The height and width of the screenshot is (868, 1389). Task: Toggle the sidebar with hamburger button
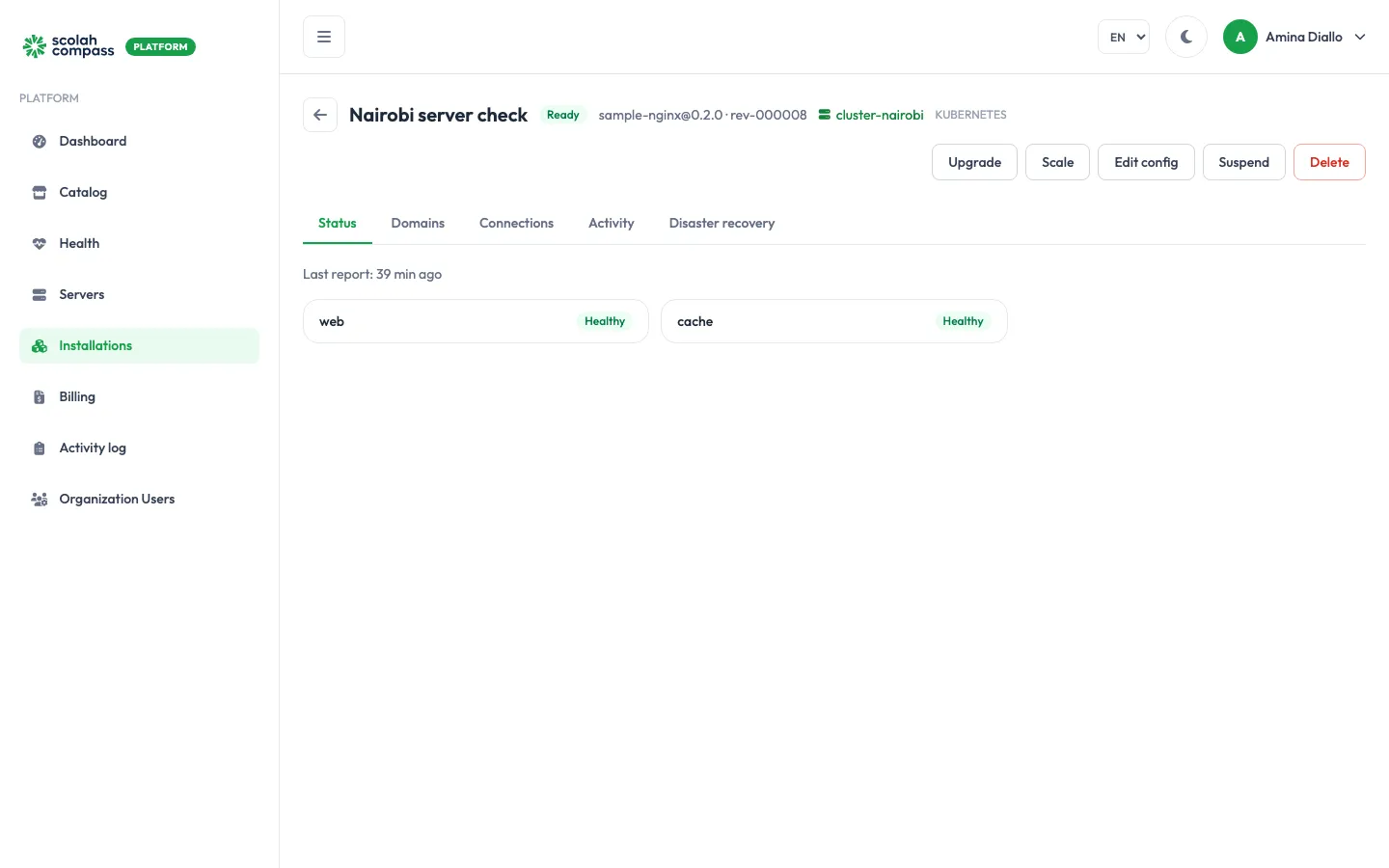click(x=324, y=37)
